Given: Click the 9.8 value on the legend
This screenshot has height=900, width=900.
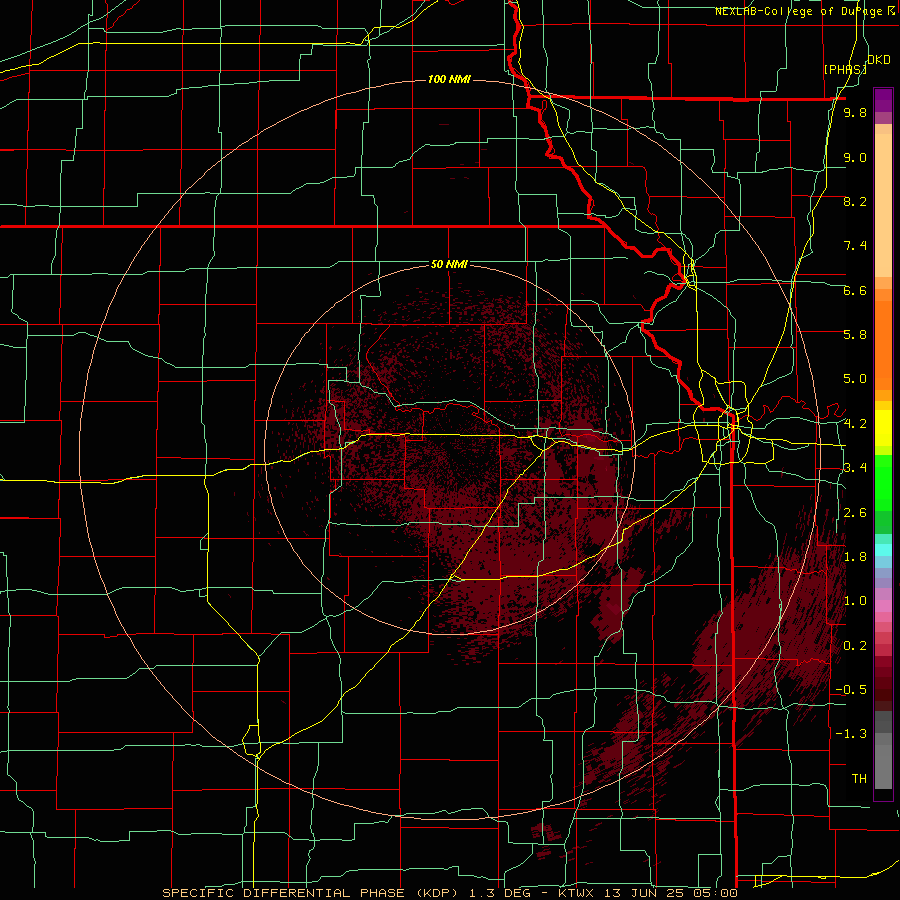Looking at the screenshot, I should click(855, 113).
